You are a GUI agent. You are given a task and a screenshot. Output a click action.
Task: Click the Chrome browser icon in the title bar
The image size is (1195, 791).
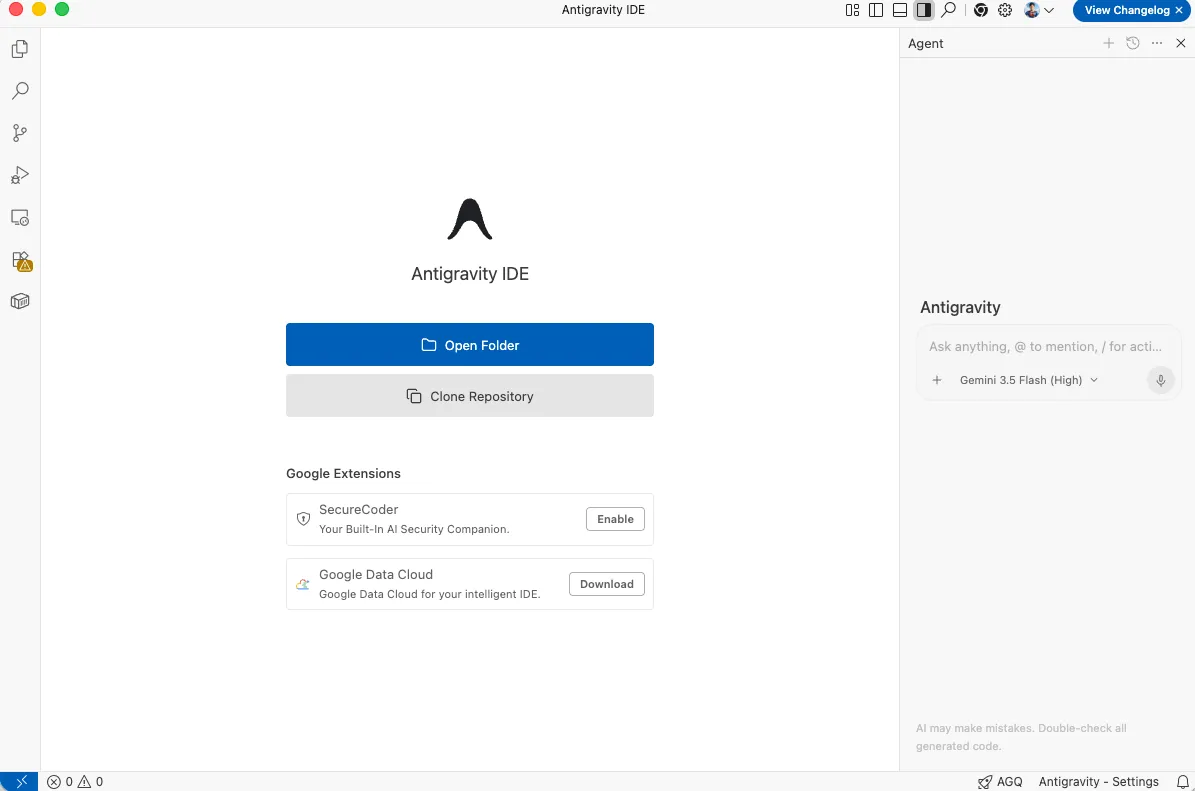pyautogui.click(x=981, y=10)
